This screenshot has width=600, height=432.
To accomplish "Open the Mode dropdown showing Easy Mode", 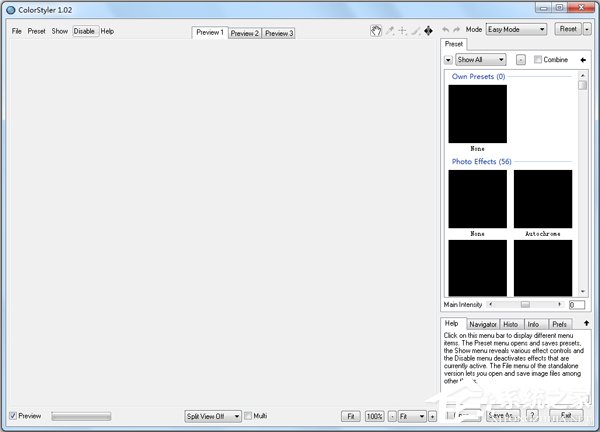I will pos(516,30).
